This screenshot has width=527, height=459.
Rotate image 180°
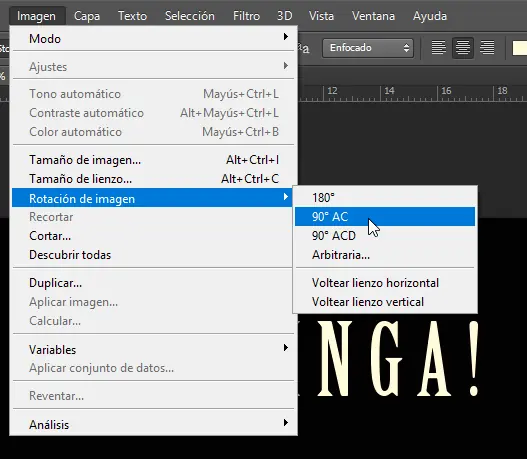[385, 198]
